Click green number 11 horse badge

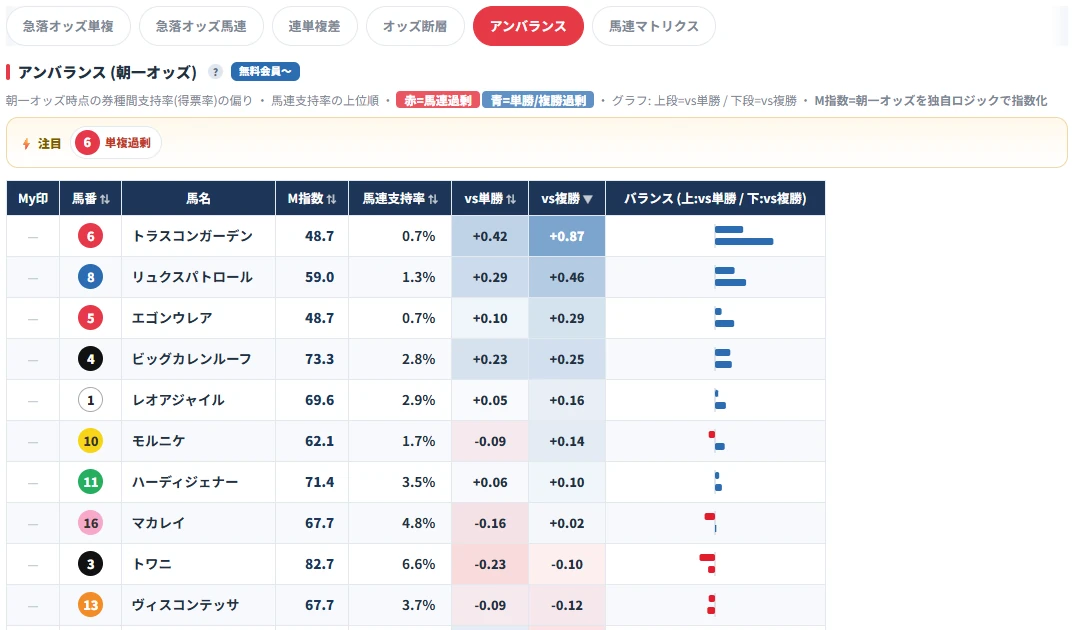(x=90, y=482)
